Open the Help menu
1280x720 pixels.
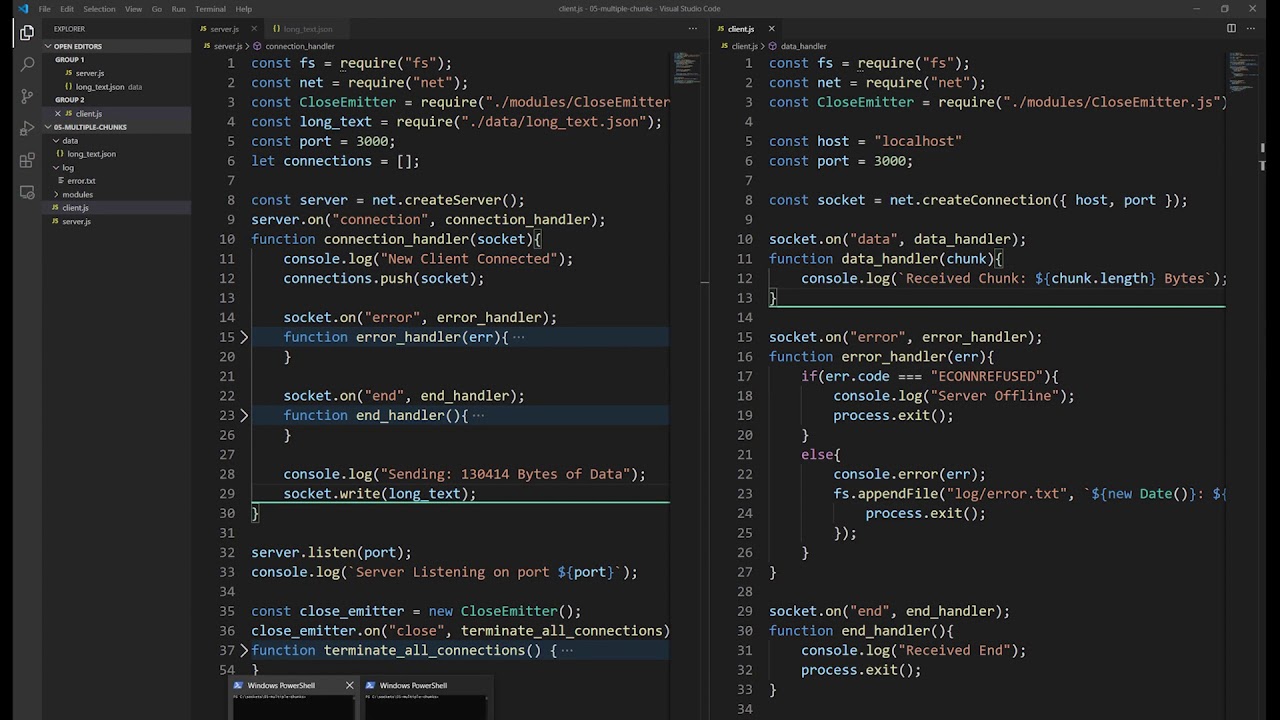pyautogui.click(x=243, y=9)
